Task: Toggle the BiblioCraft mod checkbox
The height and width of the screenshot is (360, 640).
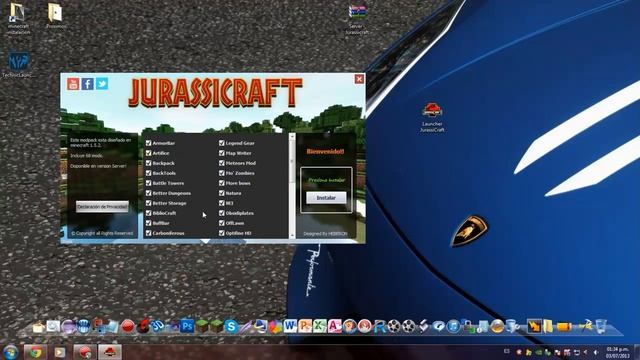Action: pyautogui.click(x=149, y=213)
